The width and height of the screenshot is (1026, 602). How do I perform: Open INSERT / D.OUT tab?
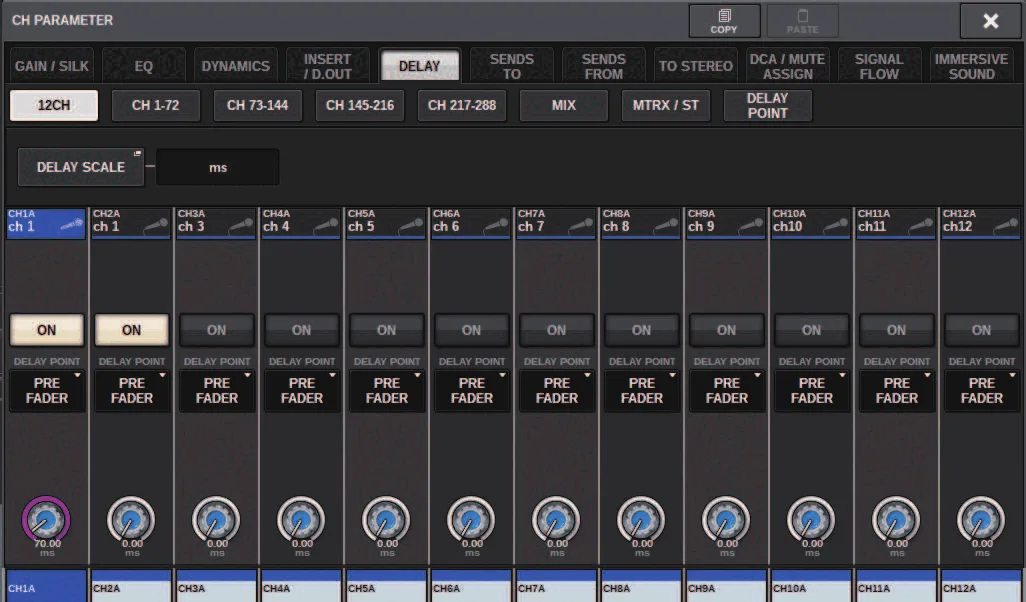tap(327, 66)
